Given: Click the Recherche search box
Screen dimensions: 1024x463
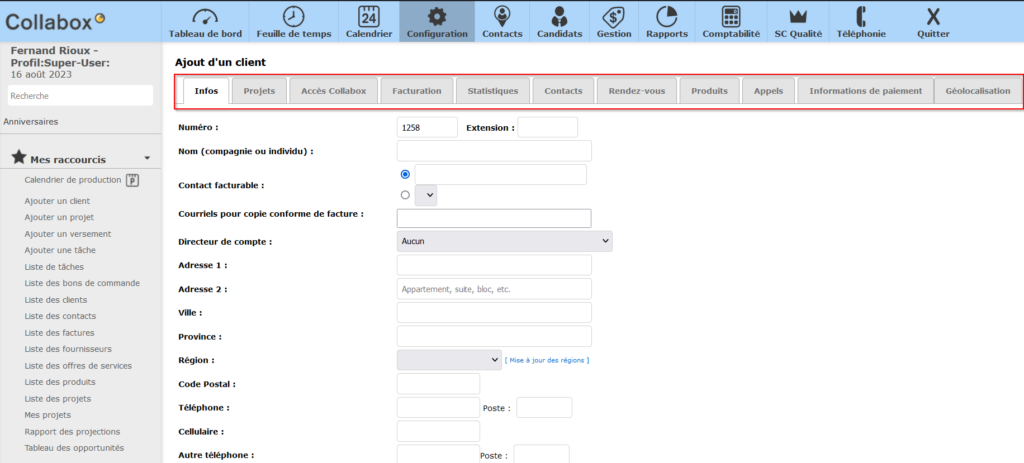Looking at the screenshot, I should click(80, 96).
